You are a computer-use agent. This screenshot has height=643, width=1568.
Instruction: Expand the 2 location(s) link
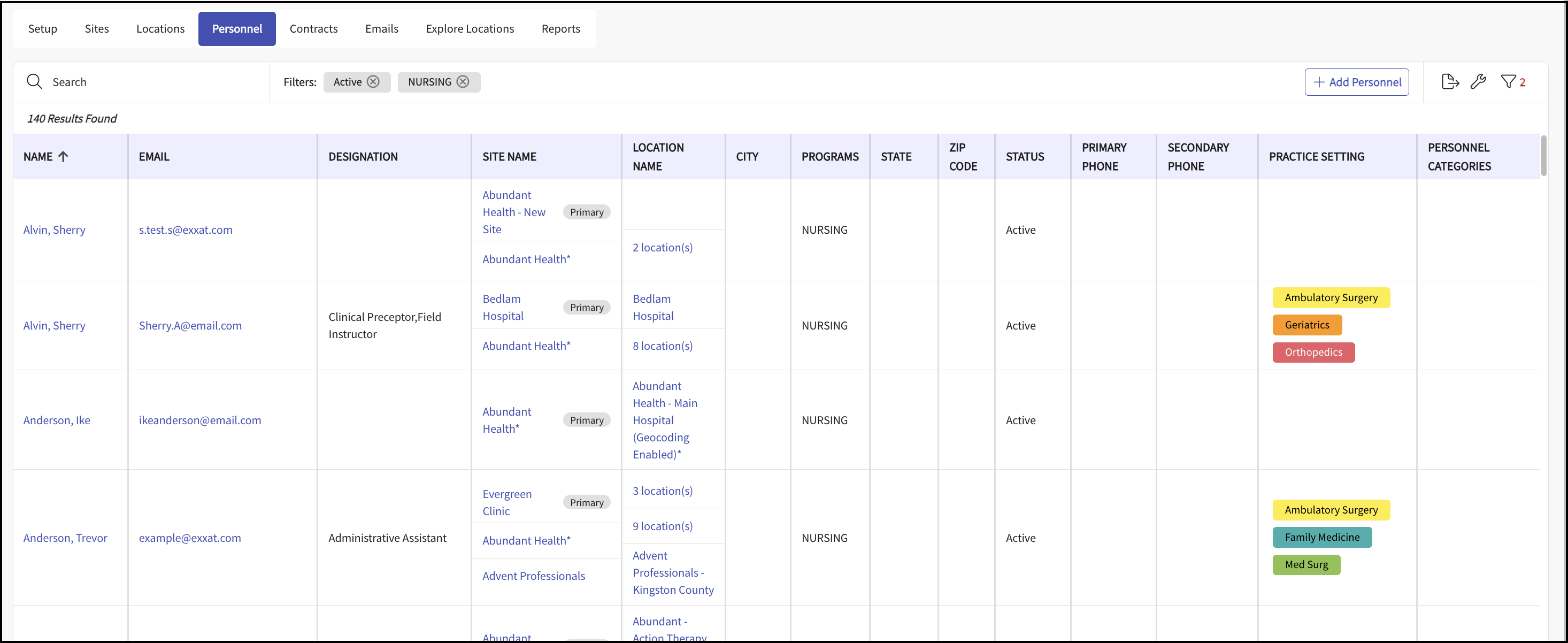(x=662, y=247)
